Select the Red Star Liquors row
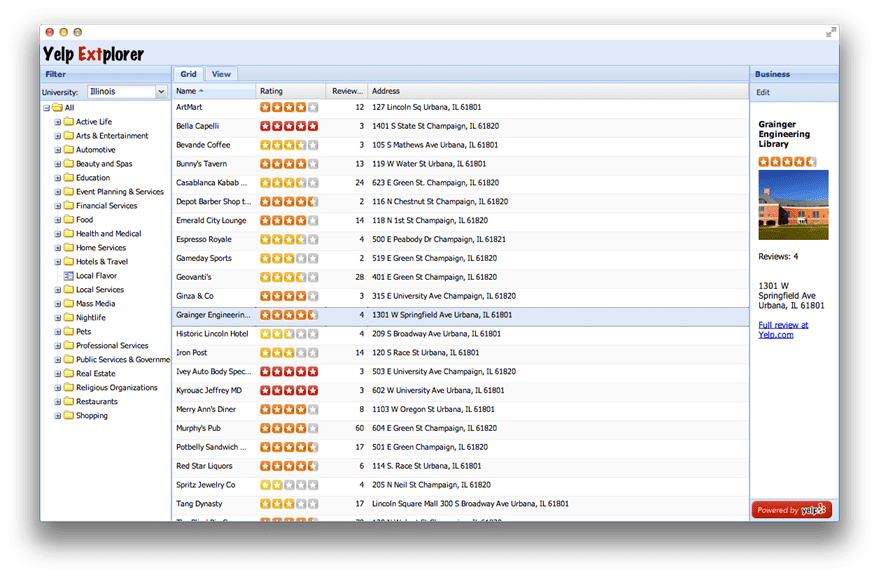 (460, 466)
